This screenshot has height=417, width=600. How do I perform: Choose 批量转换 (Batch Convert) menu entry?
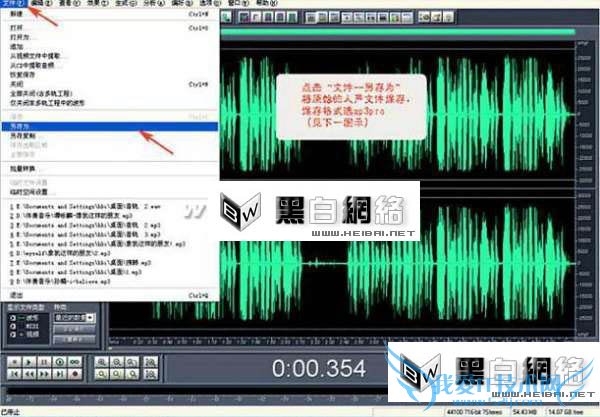[110, 169]
